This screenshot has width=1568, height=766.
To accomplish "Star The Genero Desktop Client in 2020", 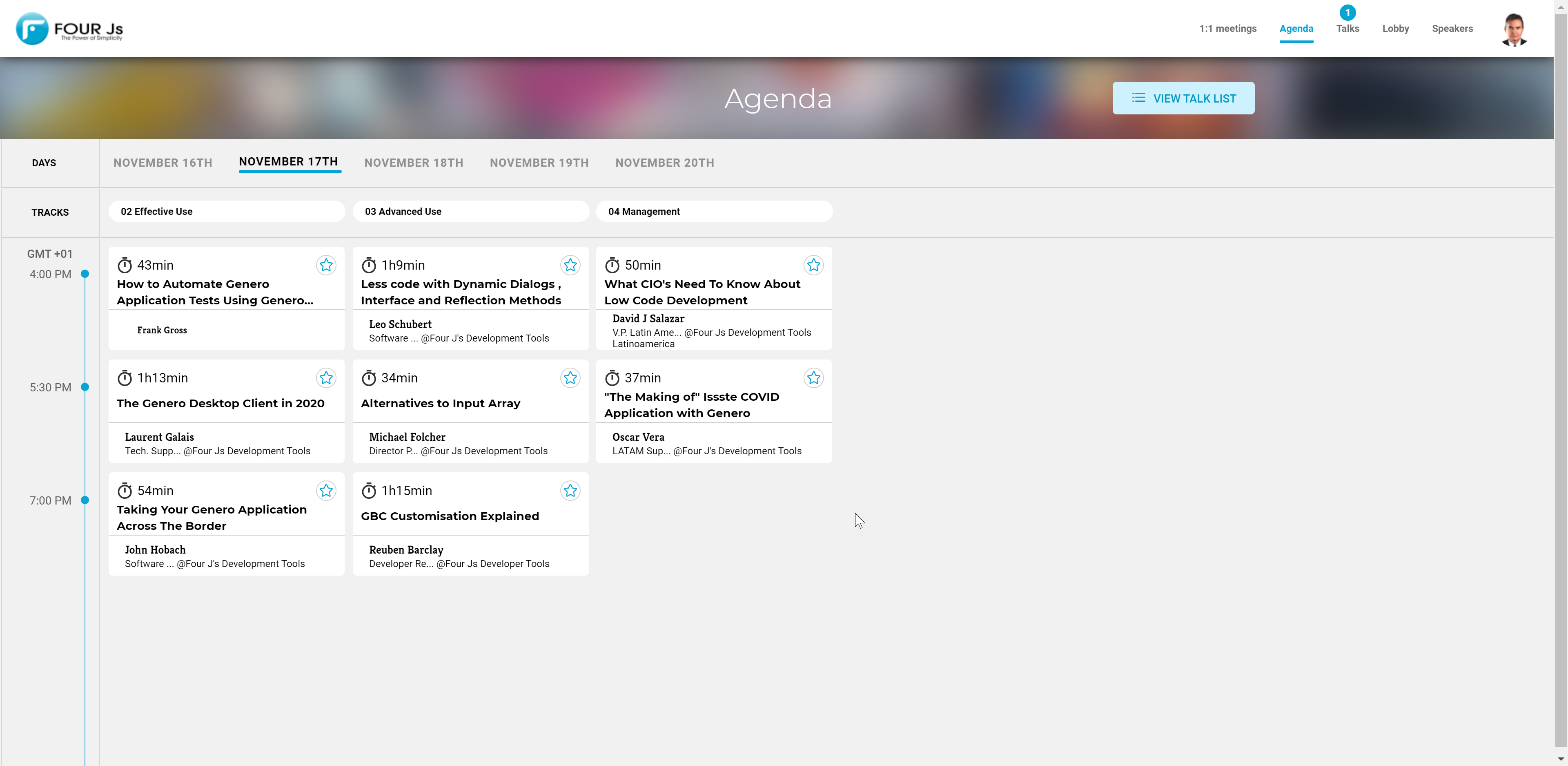I will (326, 377).
